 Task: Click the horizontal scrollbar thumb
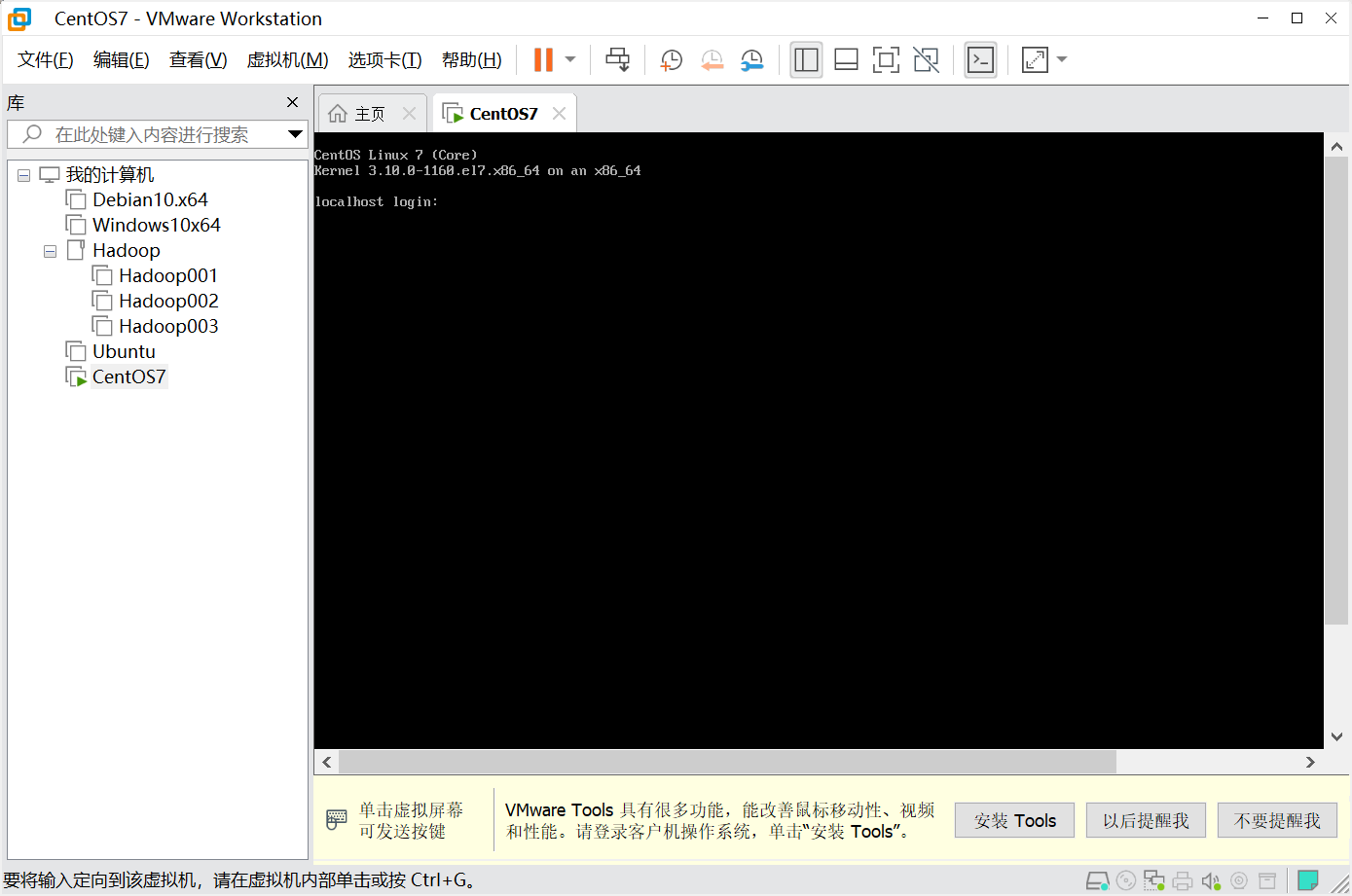pos(727,762)
